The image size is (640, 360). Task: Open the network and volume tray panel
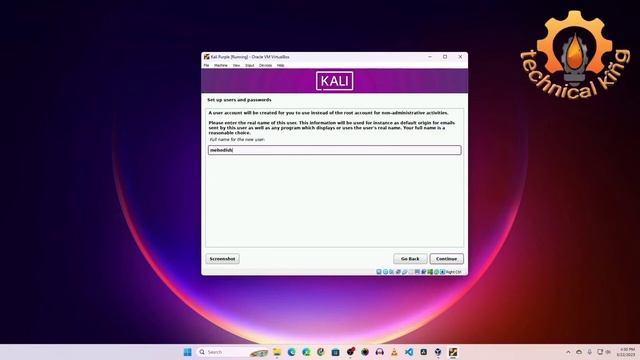604,352
